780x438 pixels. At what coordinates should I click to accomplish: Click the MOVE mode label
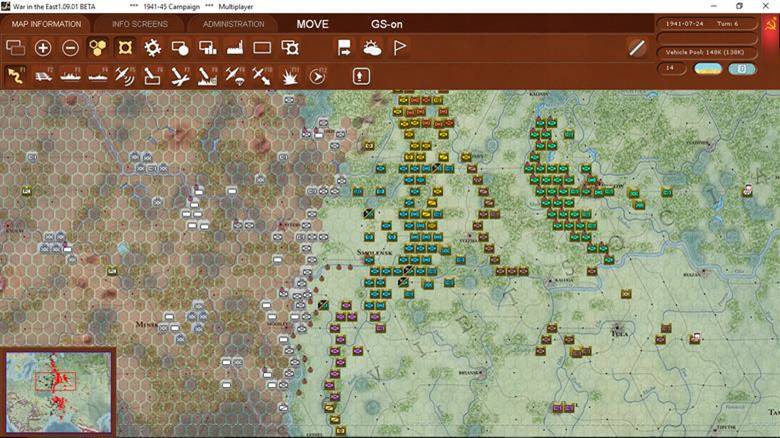312,24
